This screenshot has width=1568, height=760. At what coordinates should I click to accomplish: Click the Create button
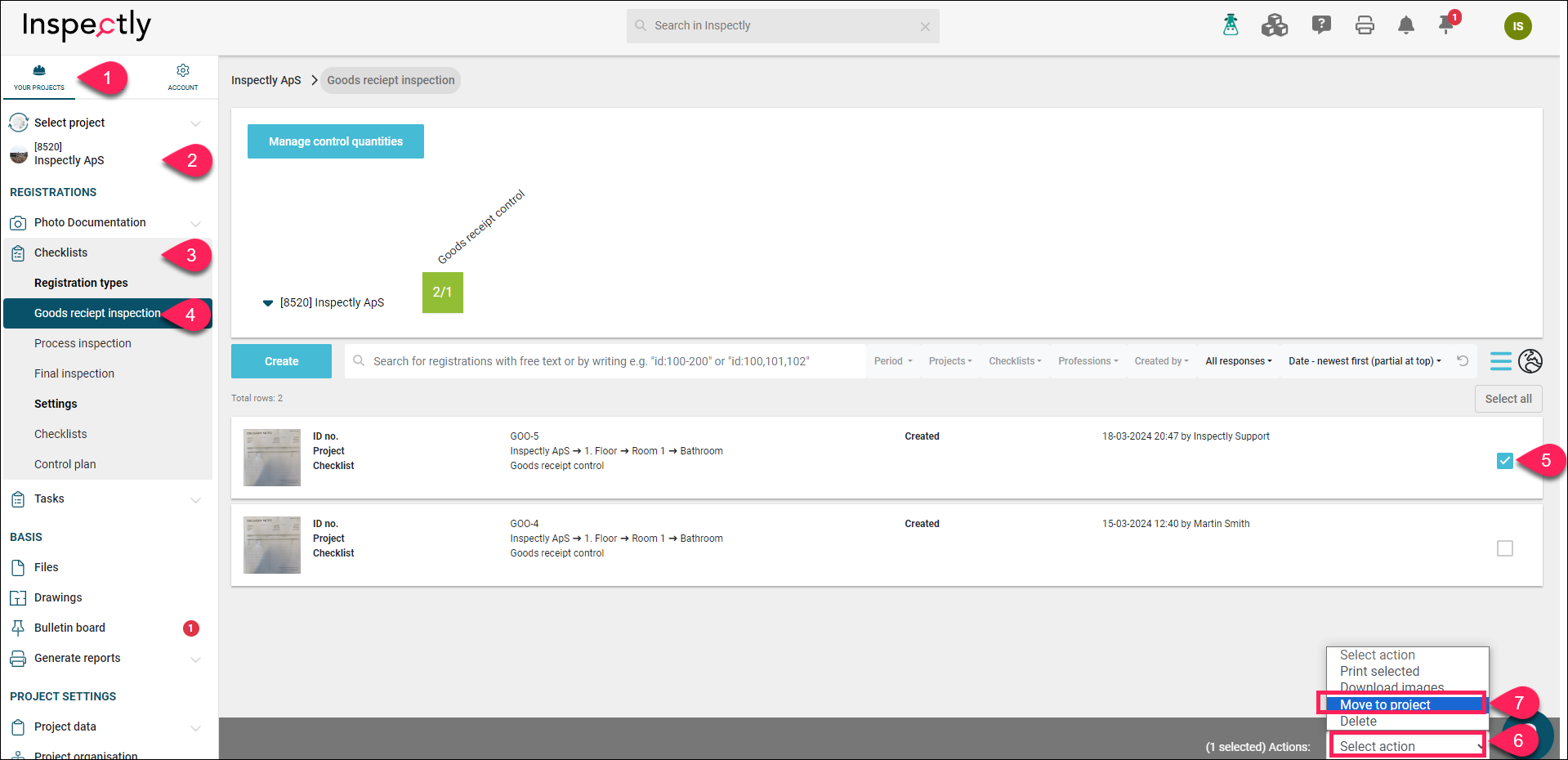[x=281, y=361]
